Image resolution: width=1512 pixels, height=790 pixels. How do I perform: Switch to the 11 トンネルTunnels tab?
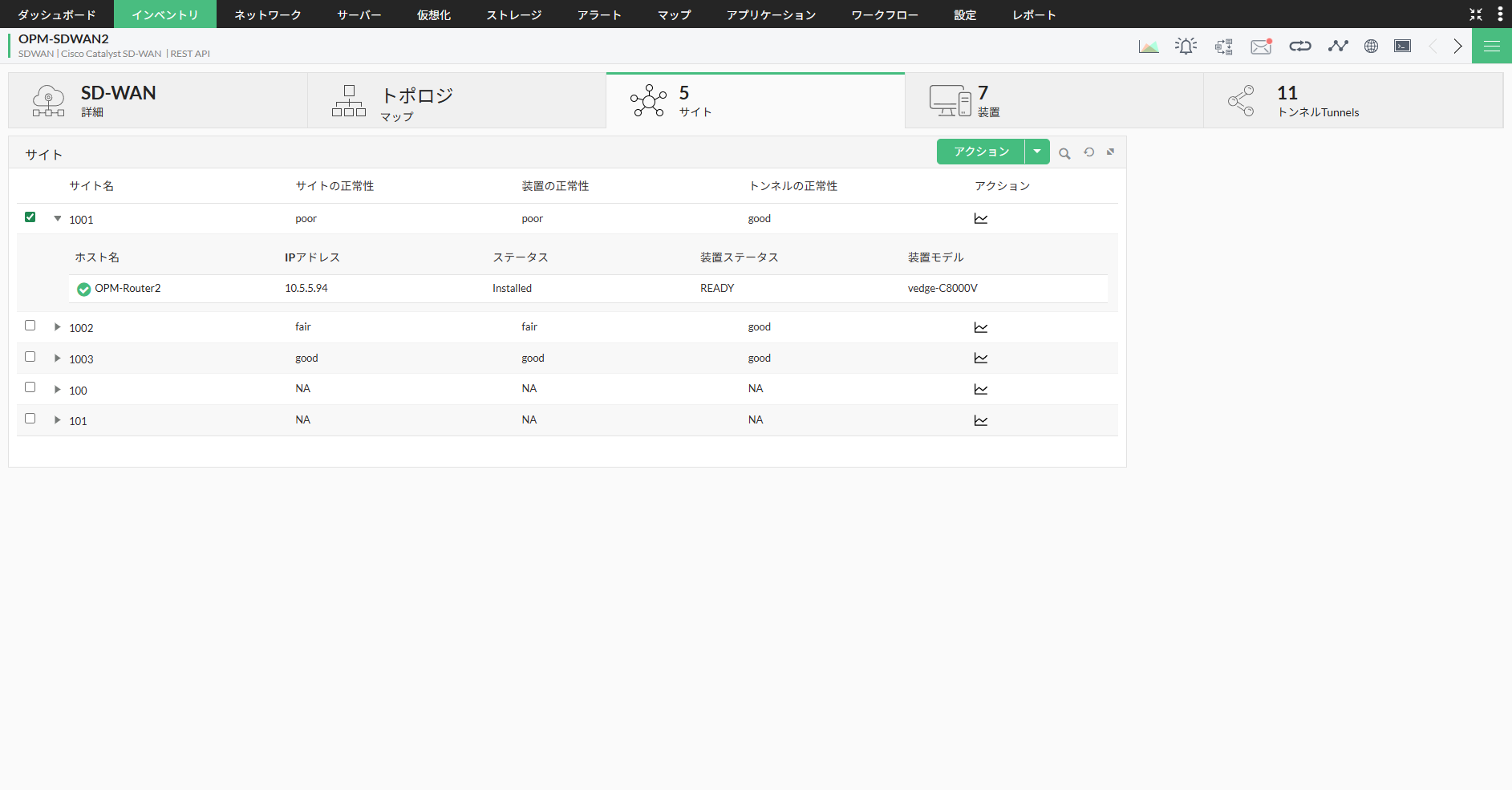(x=1353, y=100)
